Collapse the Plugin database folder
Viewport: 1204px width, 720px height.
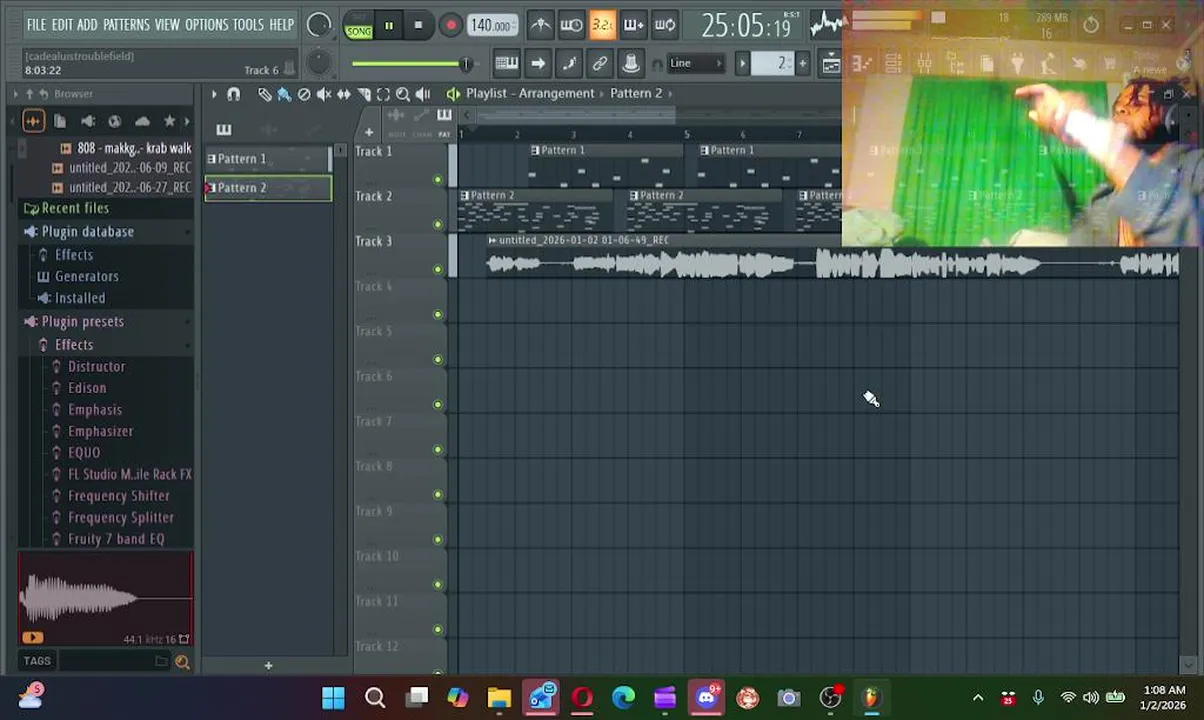(x=79, y=232)
